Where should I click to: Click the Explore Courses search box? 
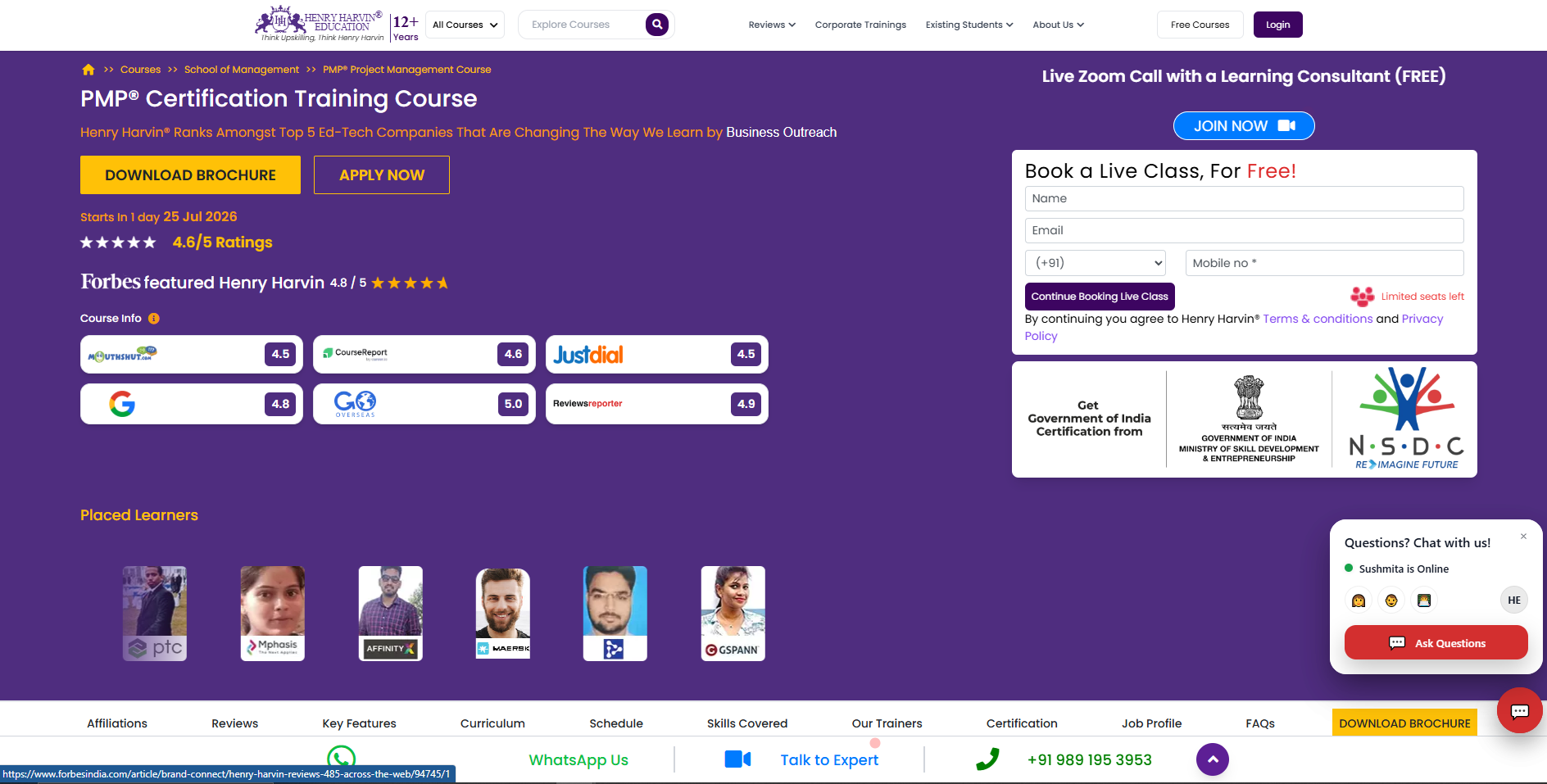pyautogui.click(x=583, y=25)
